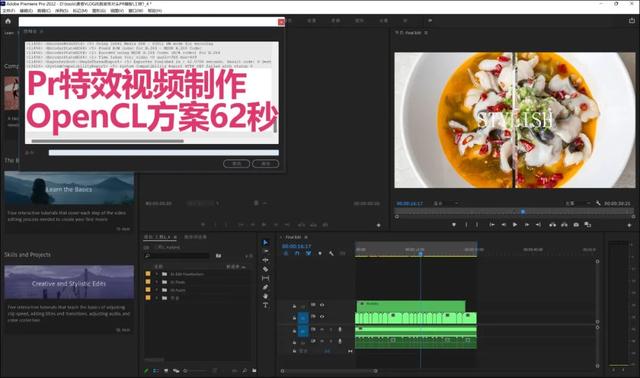Lock the V2 track

coord(294,306)
